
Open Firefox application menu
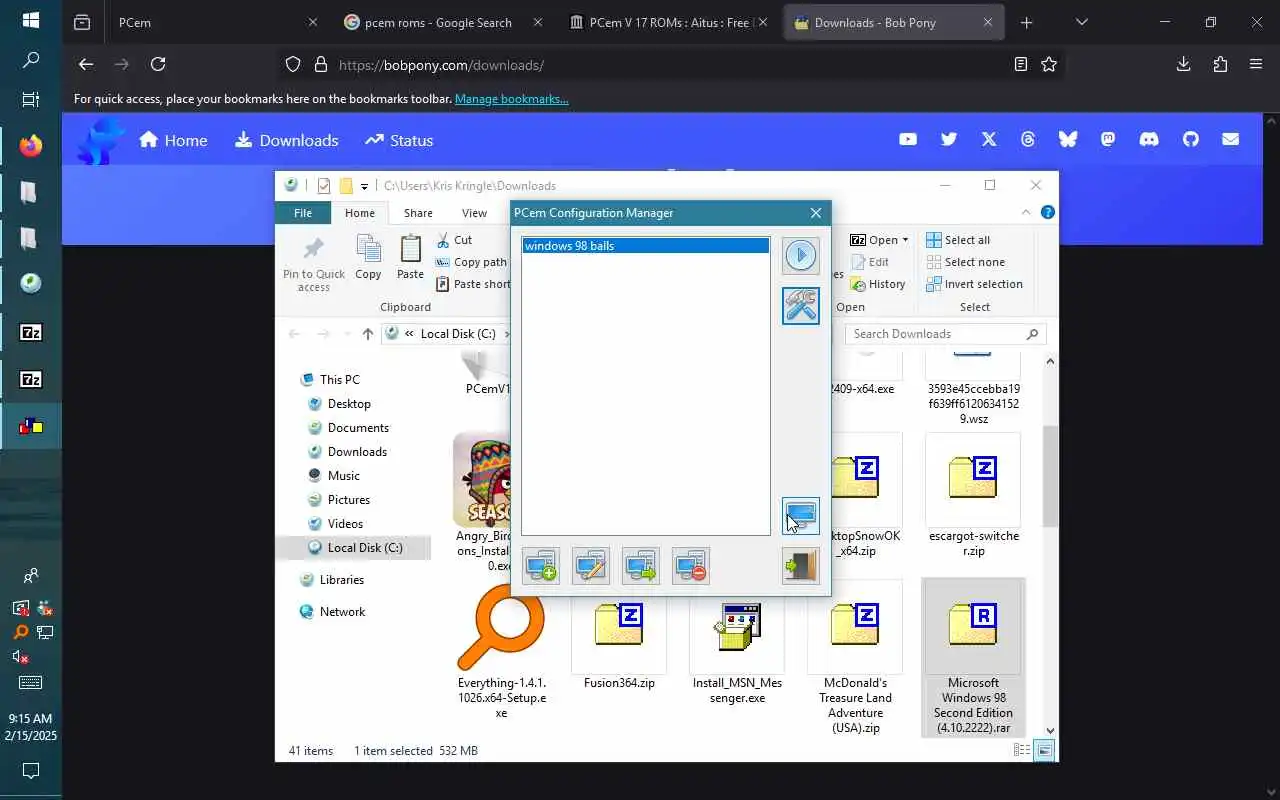(x=1256, y=64)
